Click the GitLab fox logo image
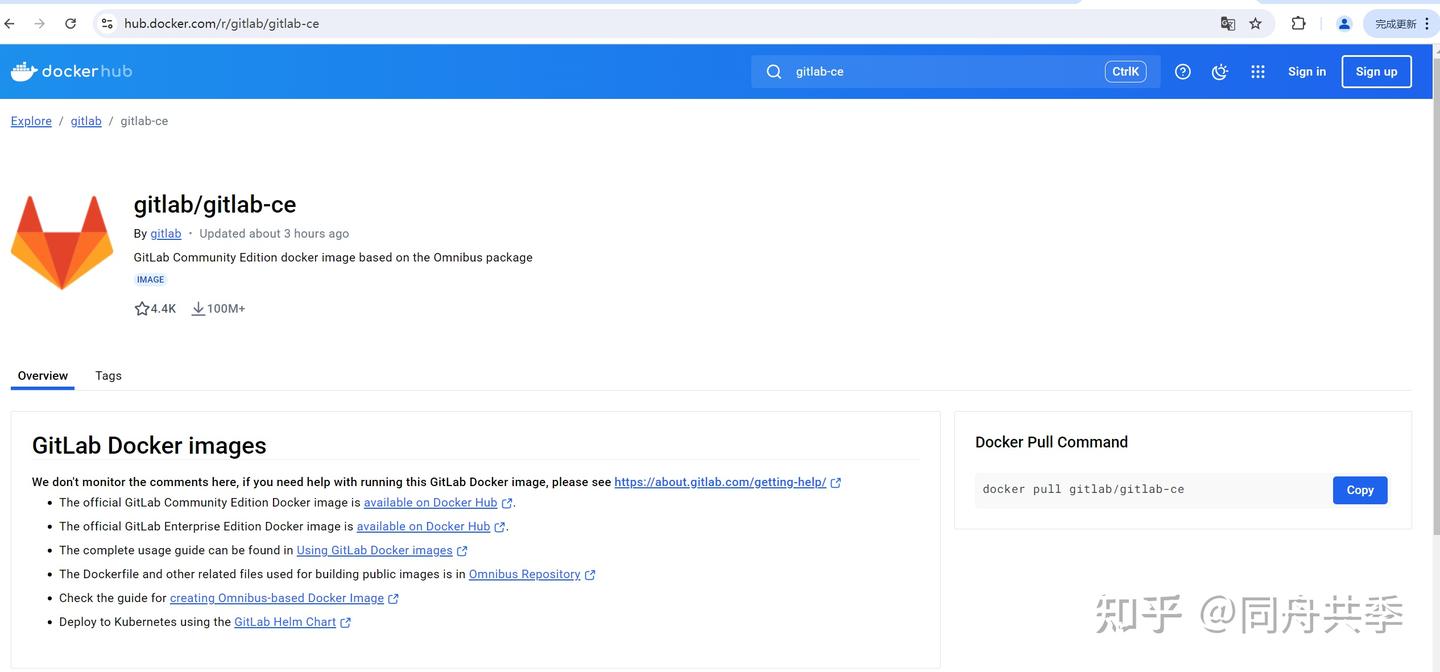The image size is (1440, 672). [x=61, y=240]
